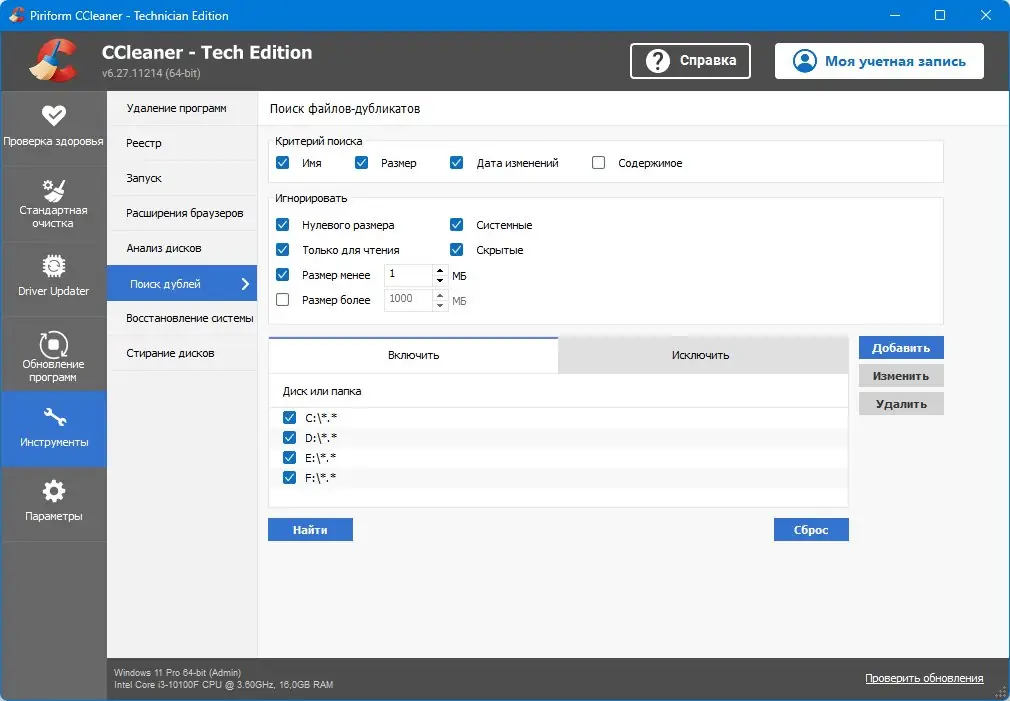Toggle the Размер search criterion checkbox

(361, 162)
